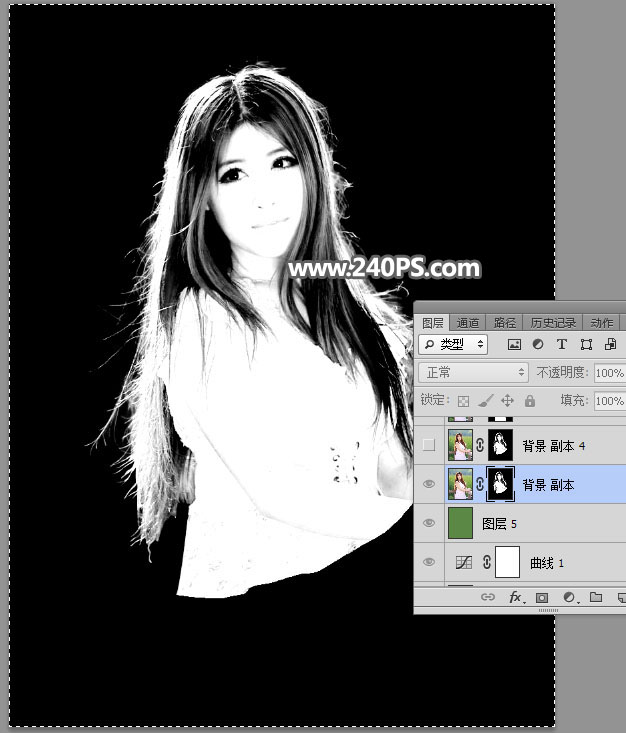Image resolution: width=626 pixels, height=733 pixels.
Task: Filter layers by smart object type
Action: point(611,345)
